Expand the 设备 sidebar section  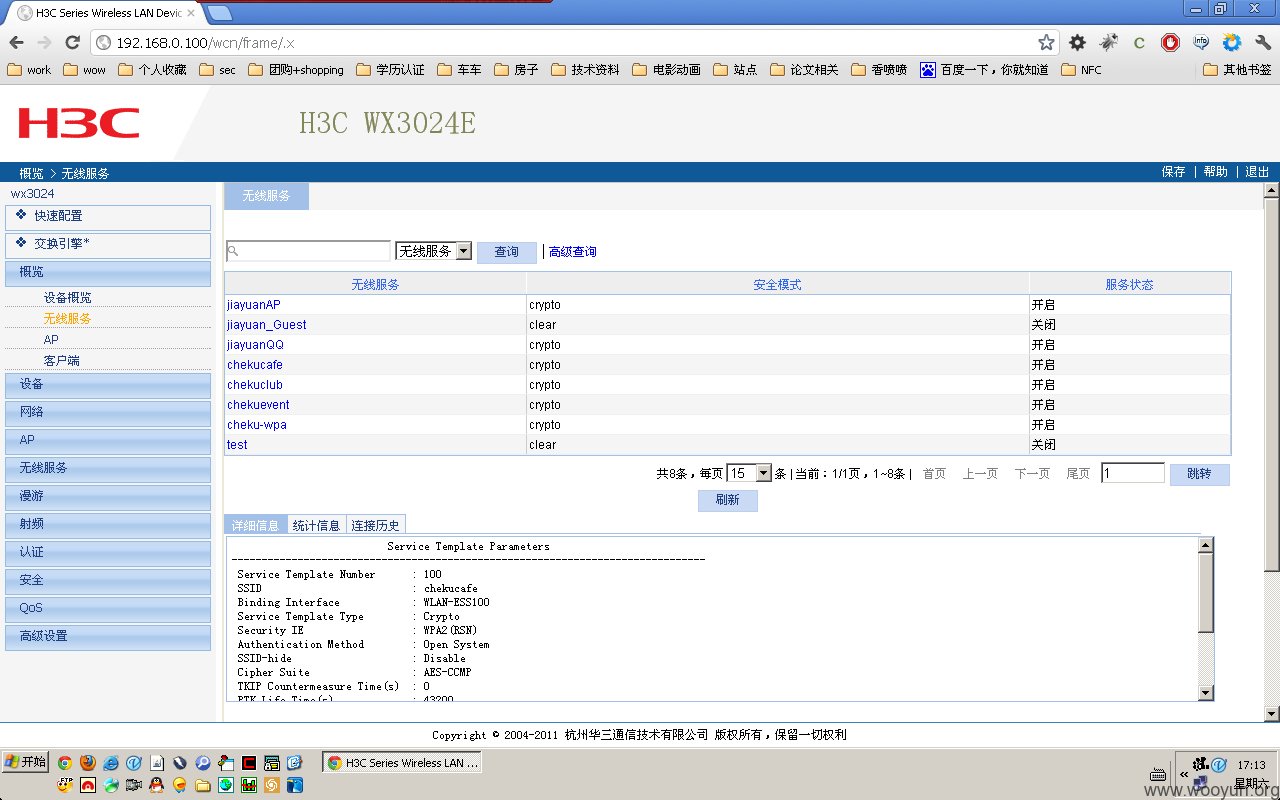click(108, 385)
